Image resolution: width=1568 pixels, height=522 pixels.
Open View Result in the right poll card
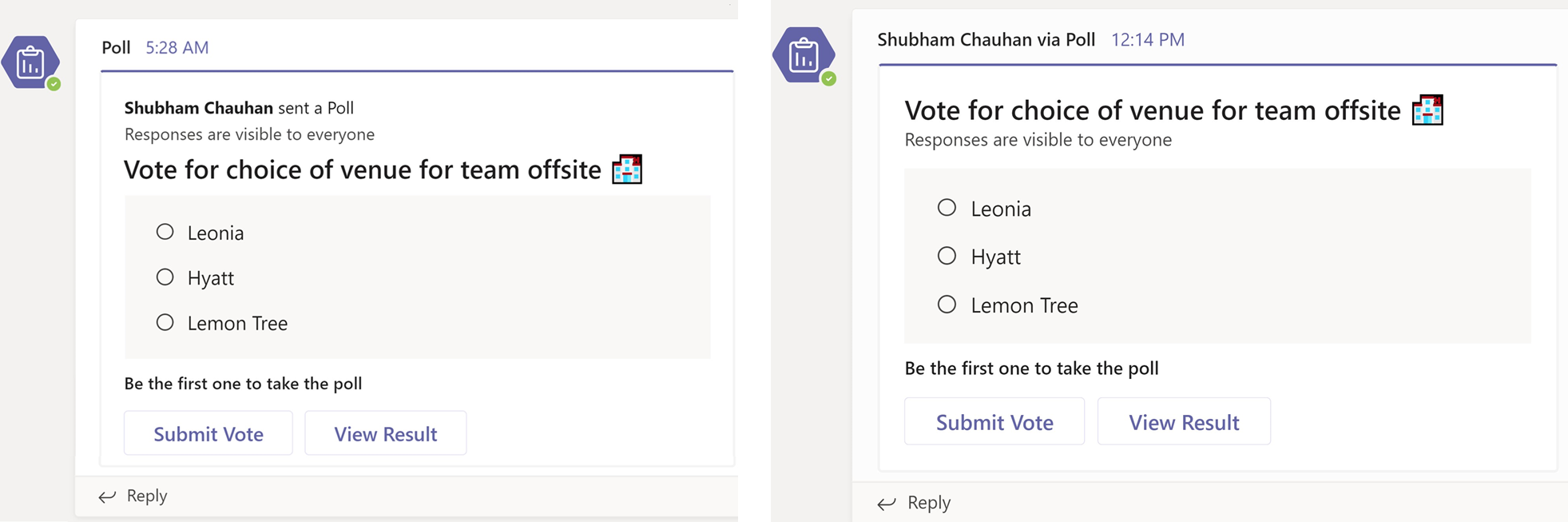coord(1184,421)
